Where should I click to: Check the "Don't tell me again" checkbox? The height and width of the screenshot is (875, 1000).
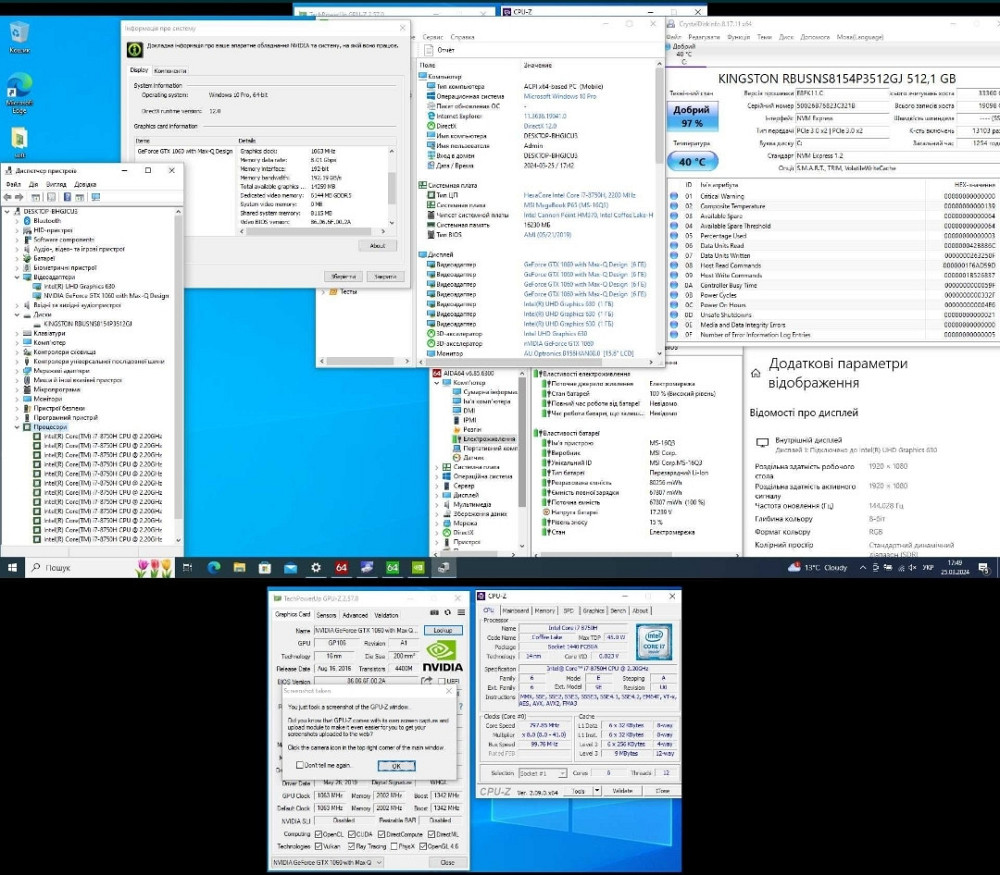300,765
